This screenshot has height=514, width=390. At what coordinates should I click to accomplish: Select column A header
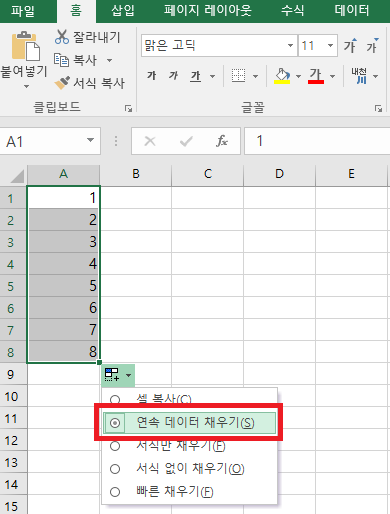click(x=63, y=174)
